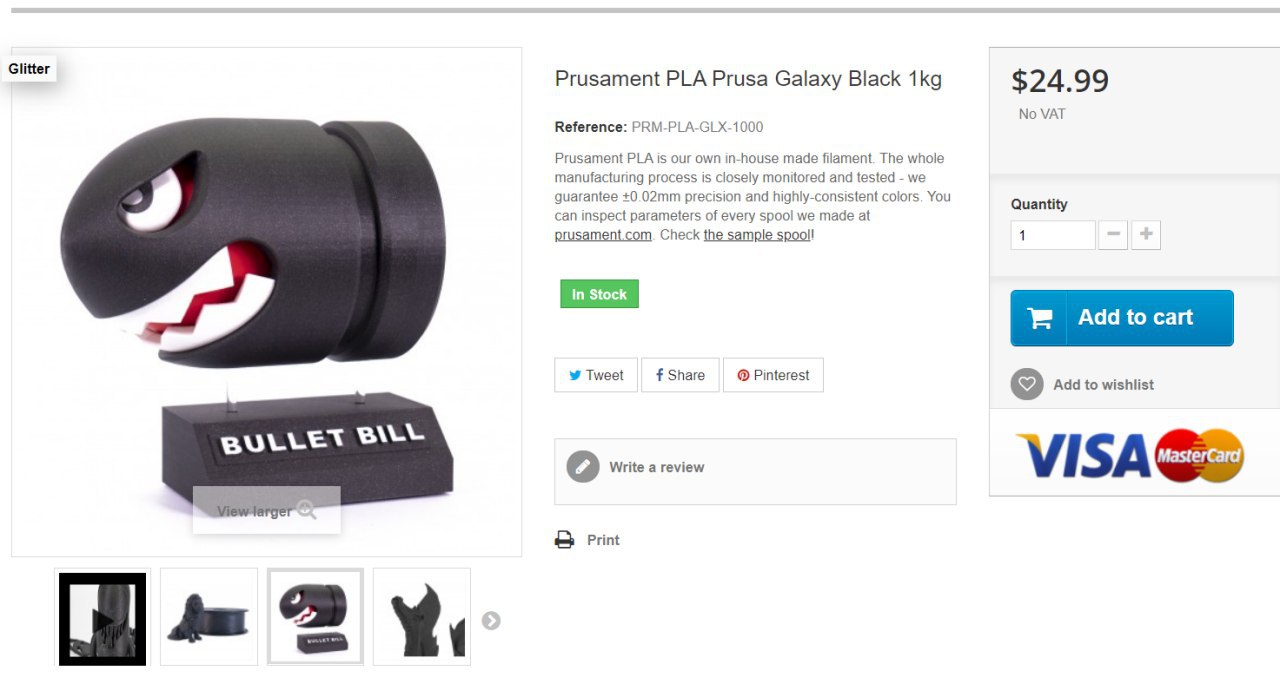Screen dimensions: 1280x697
Task: Select the filament spool thumbnail
Action: pyautogui.click(x=209, y=617)
